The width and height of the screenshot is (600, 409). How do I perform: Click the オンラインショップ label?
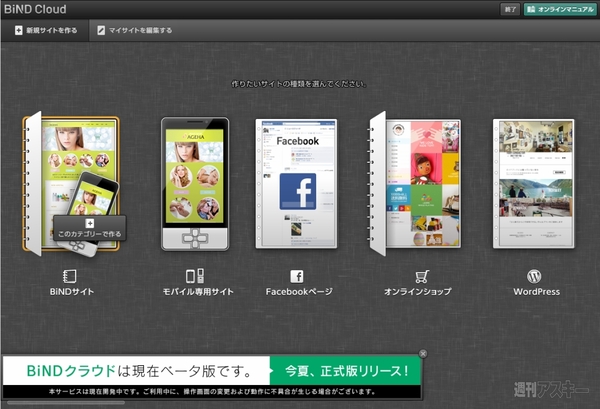tap(418, 292)
